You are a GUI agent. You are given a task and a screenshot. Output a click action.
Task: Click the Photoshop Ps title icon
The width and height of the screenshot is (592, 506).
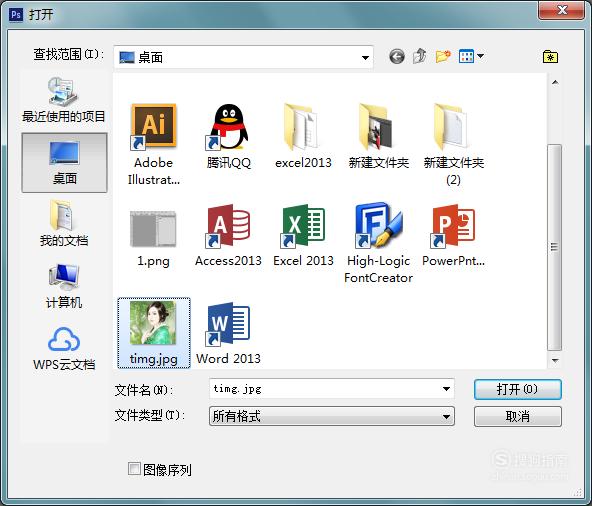coord(16,15)
